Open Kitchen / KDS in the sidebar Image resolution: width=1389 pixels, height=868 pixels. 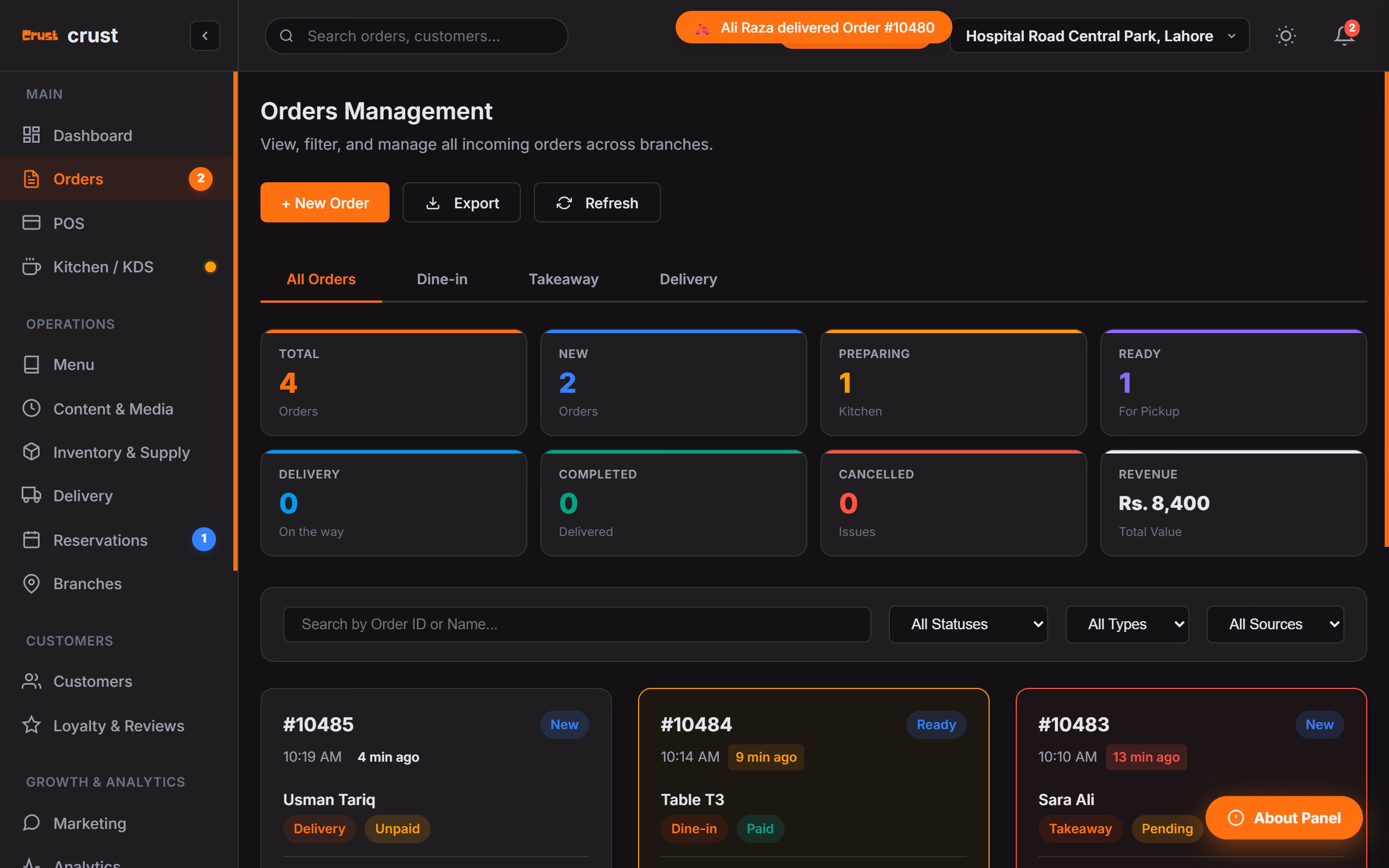tap(117, 267)
